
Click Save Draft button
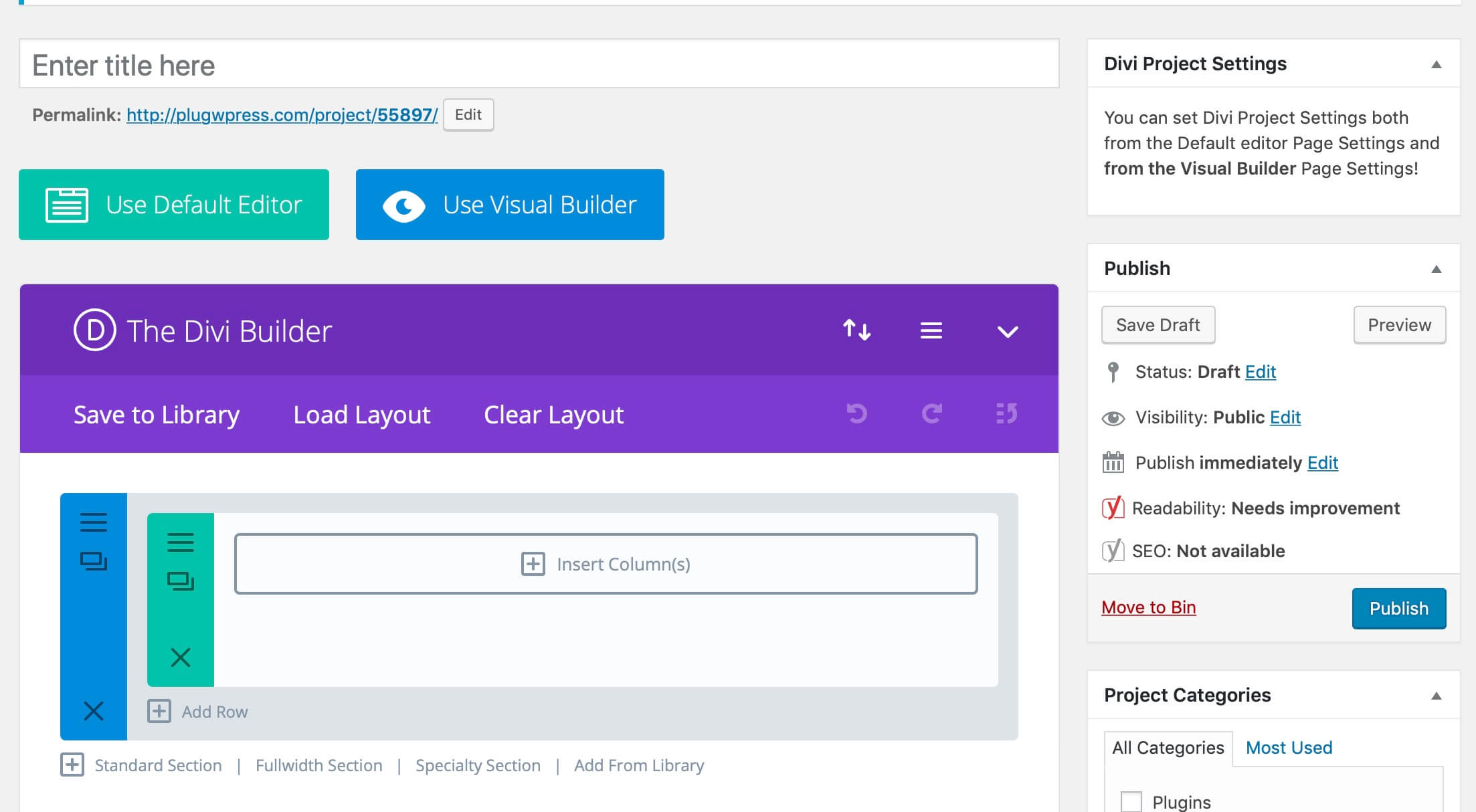pyautogui.click(x=1158, y=325)
